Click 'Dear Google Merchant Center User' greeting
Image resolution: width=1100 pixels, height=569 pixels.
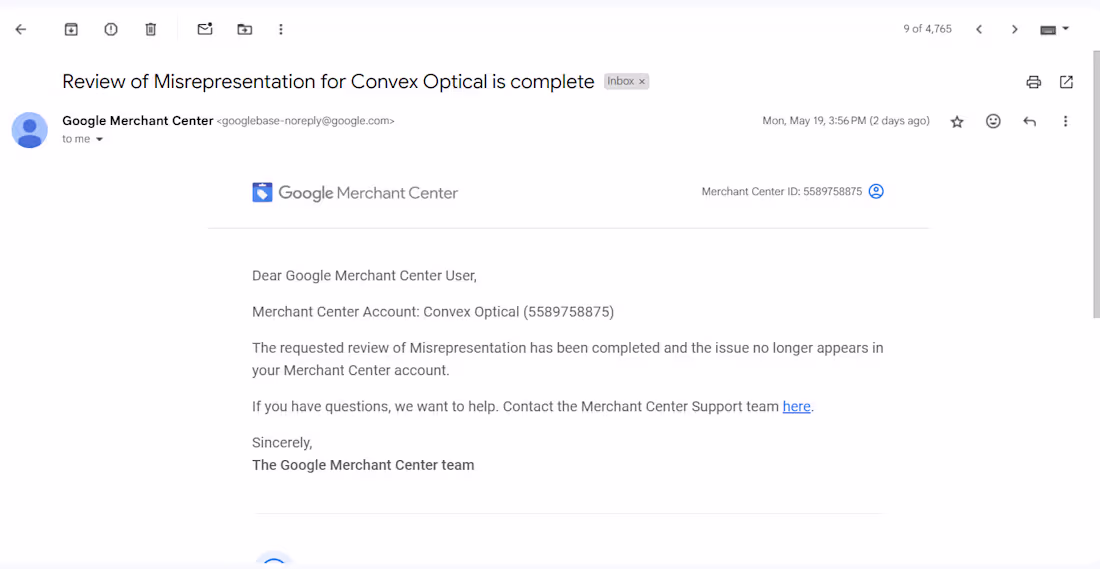point(364,275)
